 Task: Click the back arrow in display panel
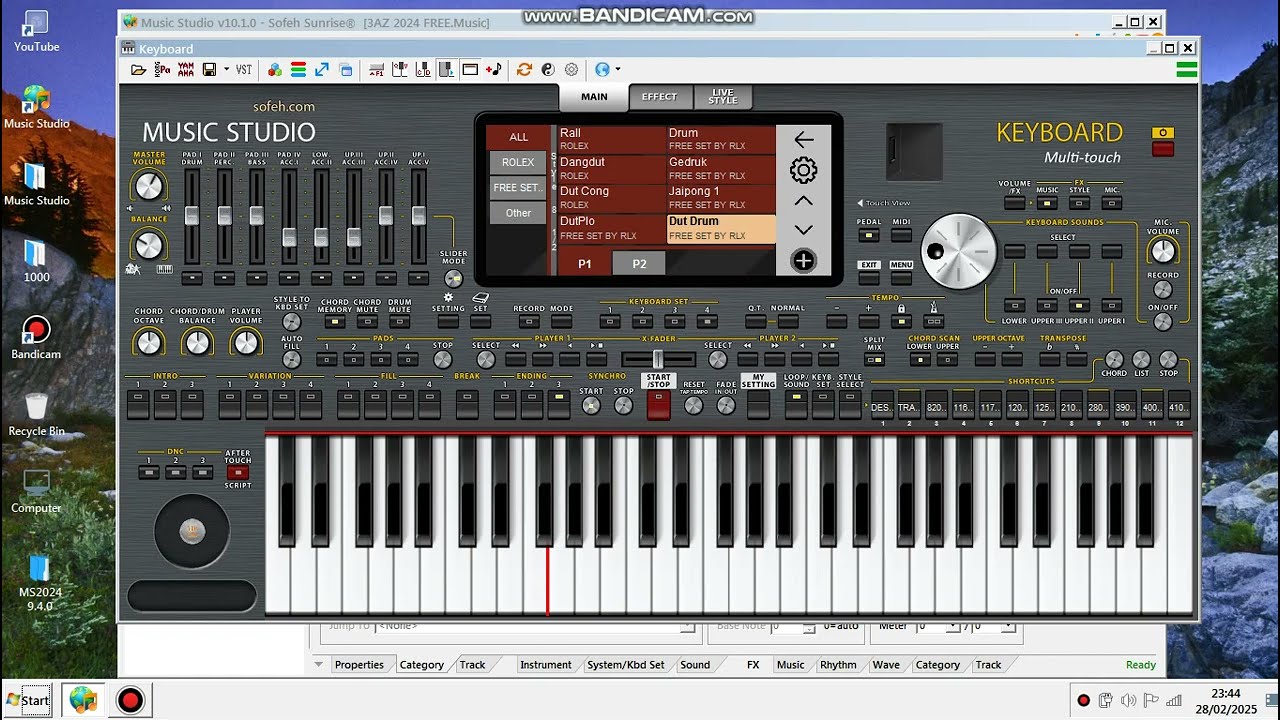(x=803, y=140)
